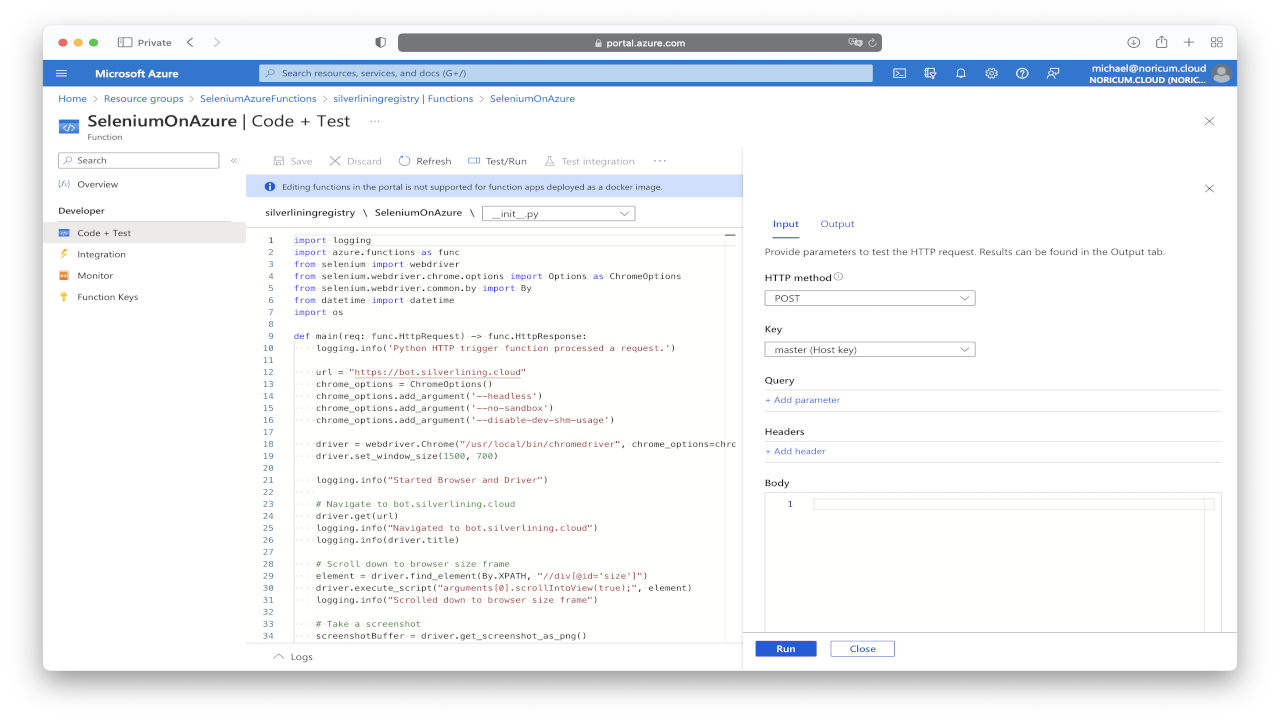Refresh the function code
The height and width of the screenshot is (720, 1280).
point(425,161)
